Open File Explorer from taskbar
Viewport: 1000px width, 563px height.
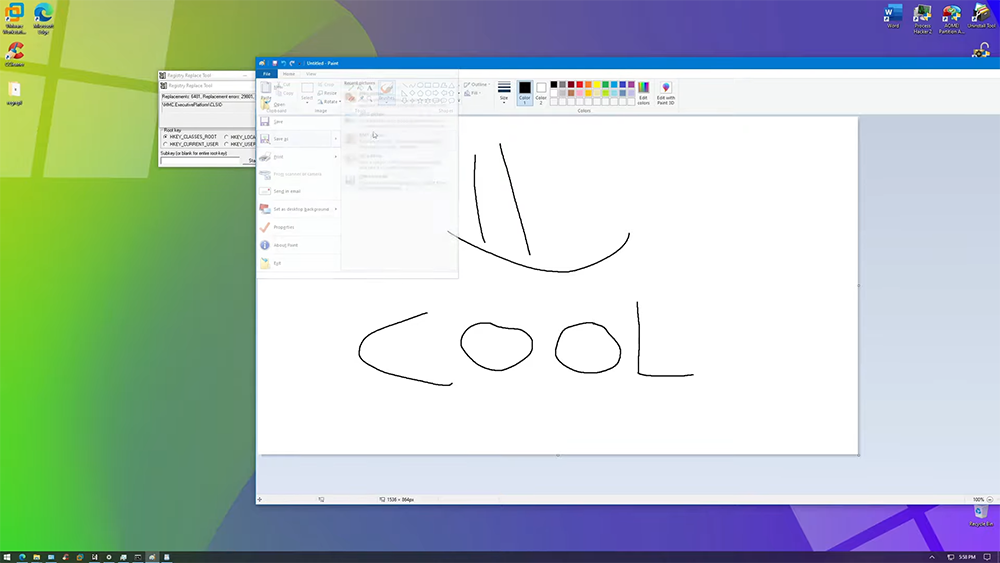point(36,557)
